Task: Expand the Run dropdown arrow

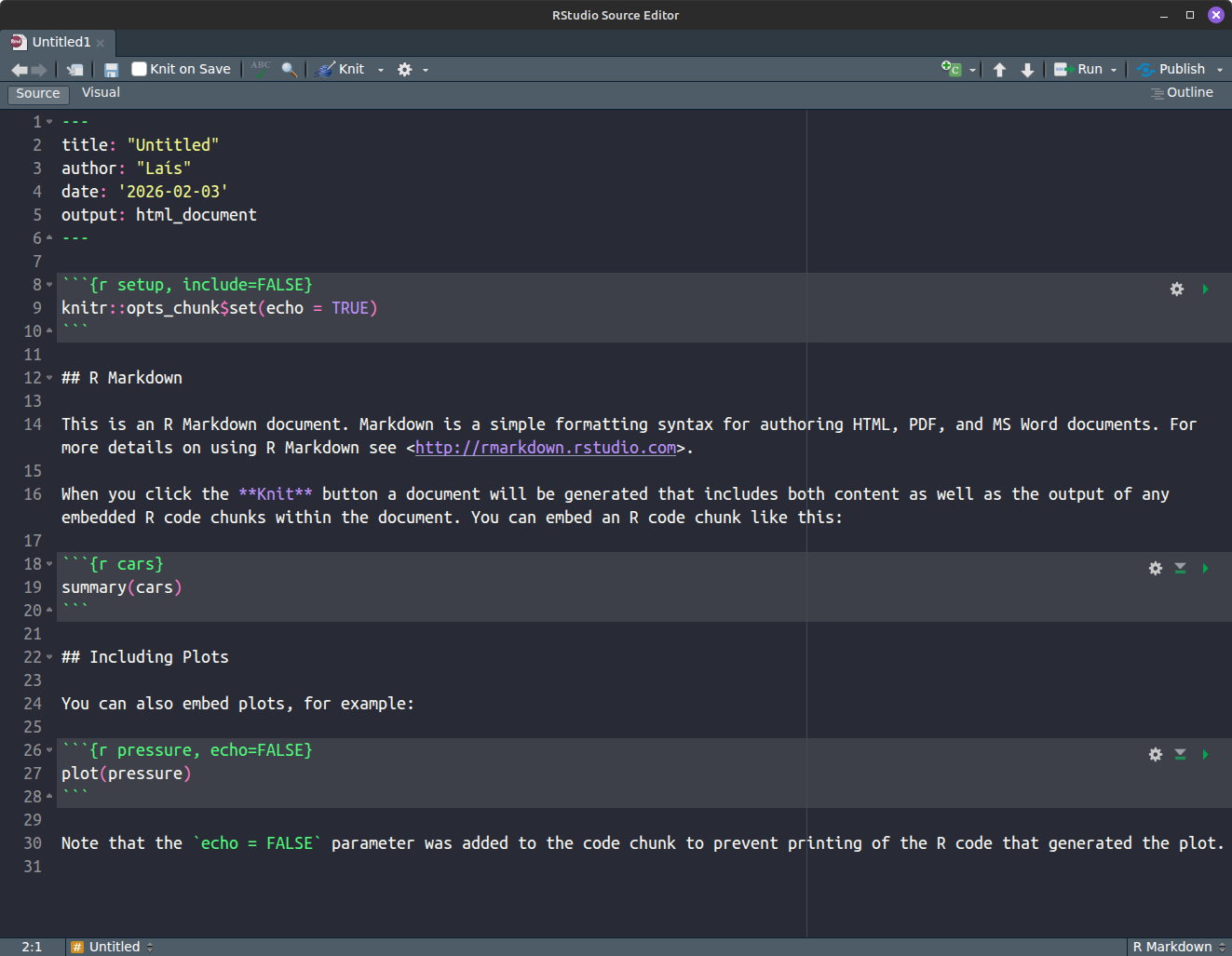Action: (1114, 70)
